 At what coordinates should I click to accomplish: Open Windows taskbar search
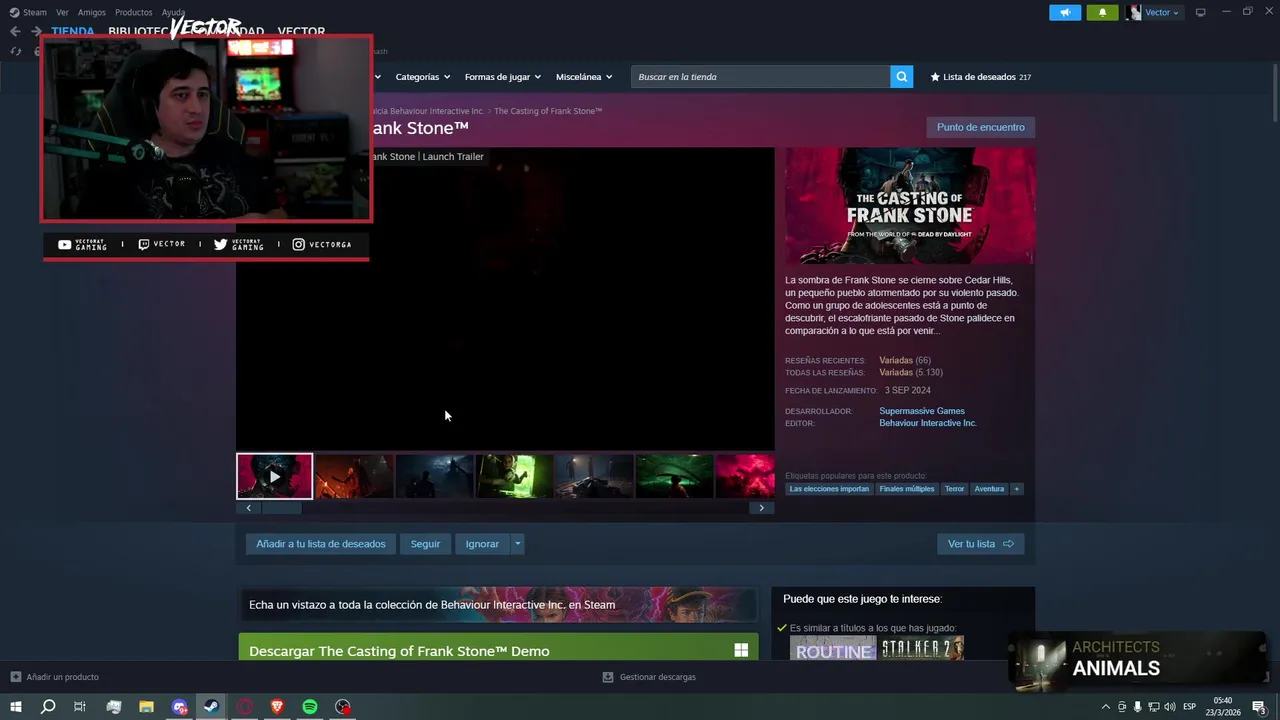(x=48, y=707)
